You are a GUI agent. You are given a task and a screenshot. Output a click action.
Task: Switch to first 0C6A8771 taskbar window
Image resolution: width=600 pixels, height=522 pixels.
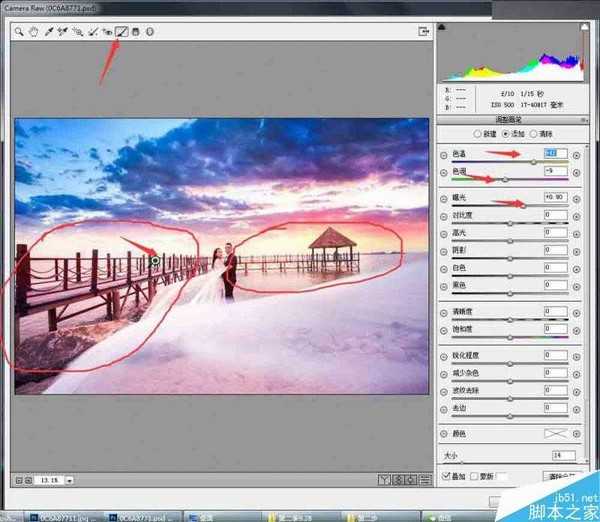click(x=62, y=517)
